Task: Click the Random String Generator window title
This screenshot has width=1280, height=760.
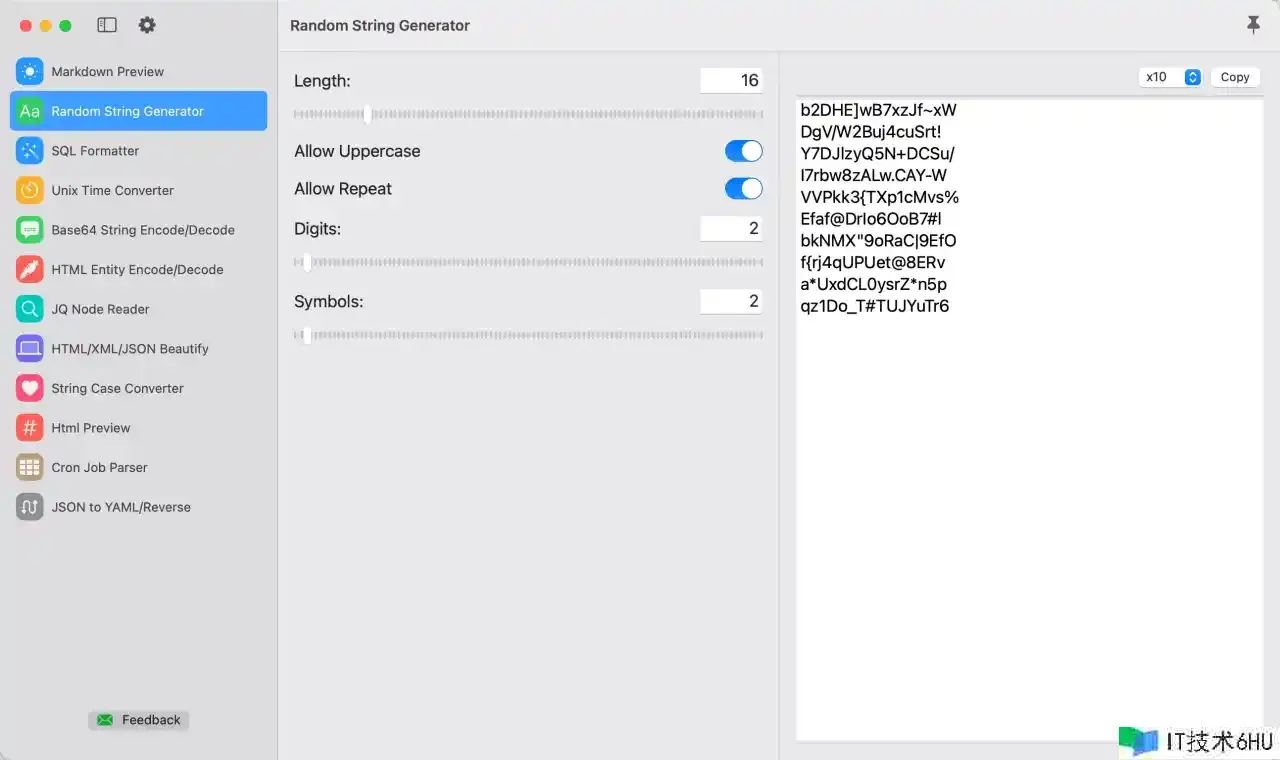Action: click(380, 25)
